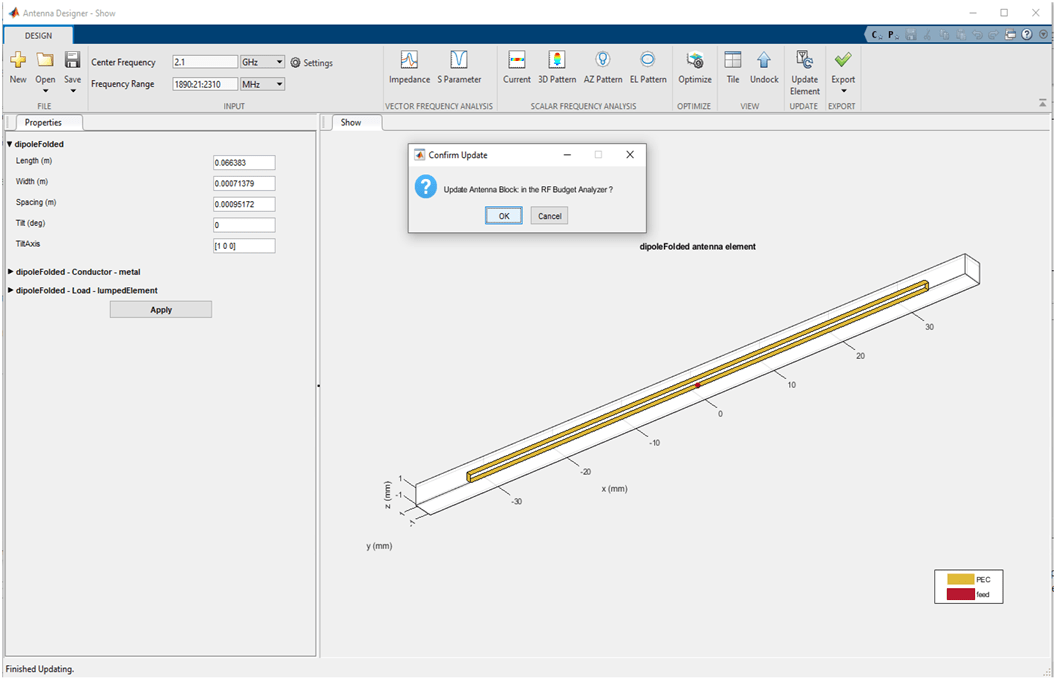Image resolution: width=1056 pixels, height=681 pixels.
Task: Click the Export checkmark icon
Action: (x=843, y=60)
